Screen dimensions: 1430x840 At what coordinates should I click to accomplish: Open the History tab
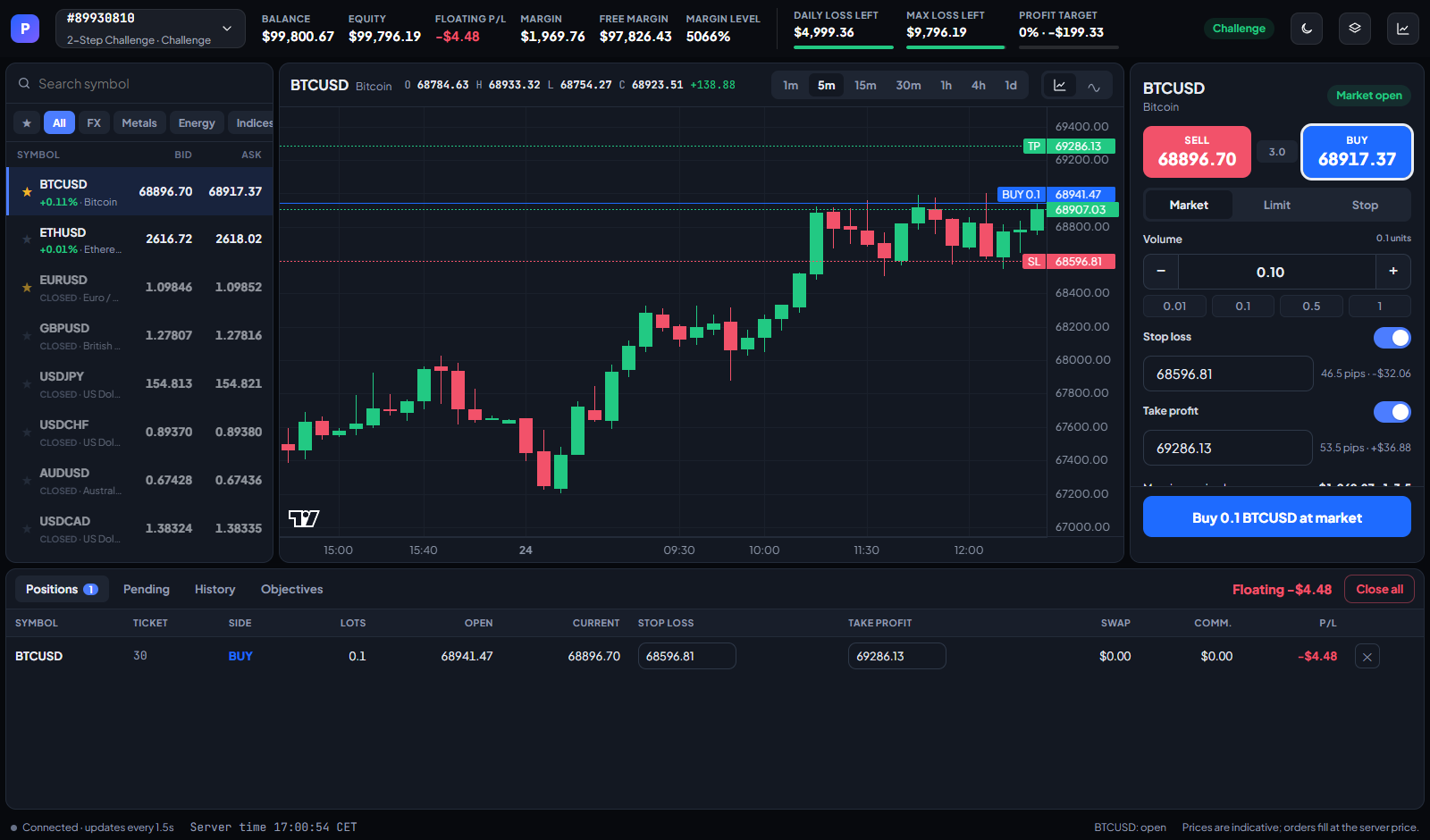click(215, 590)
